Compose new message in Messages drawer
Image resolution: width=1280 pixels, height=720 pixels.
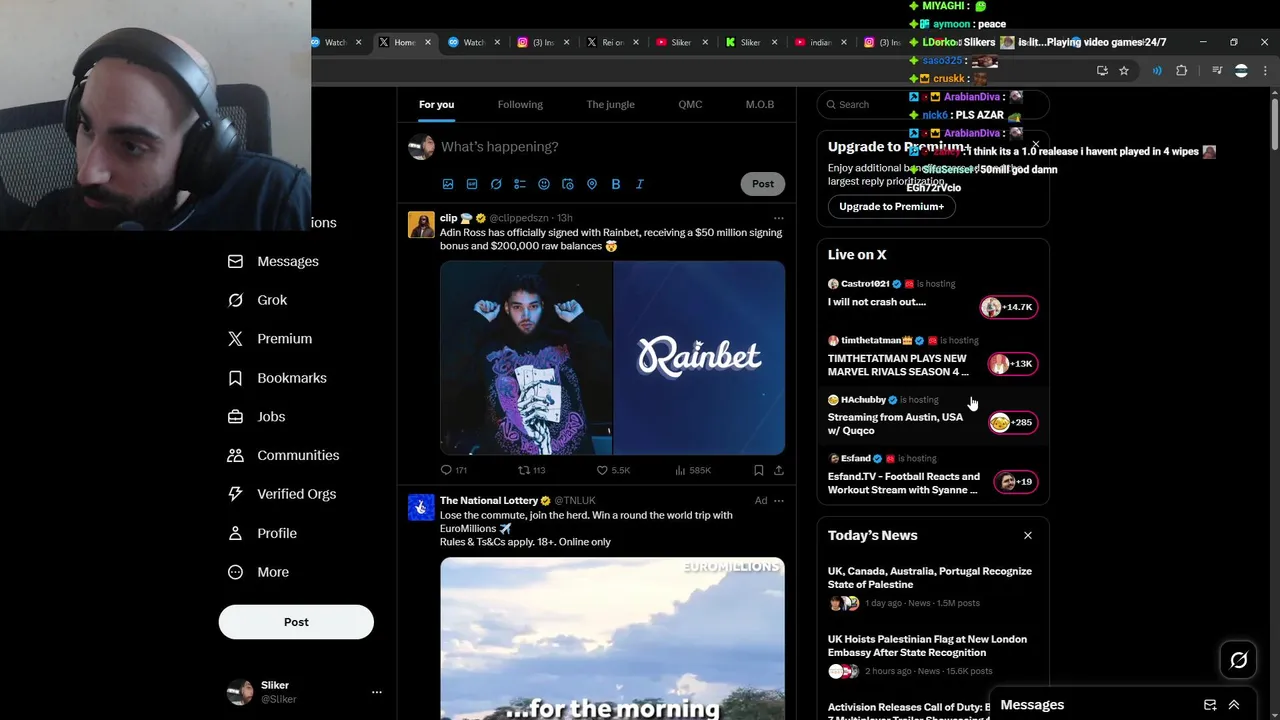coord(1210,705)
